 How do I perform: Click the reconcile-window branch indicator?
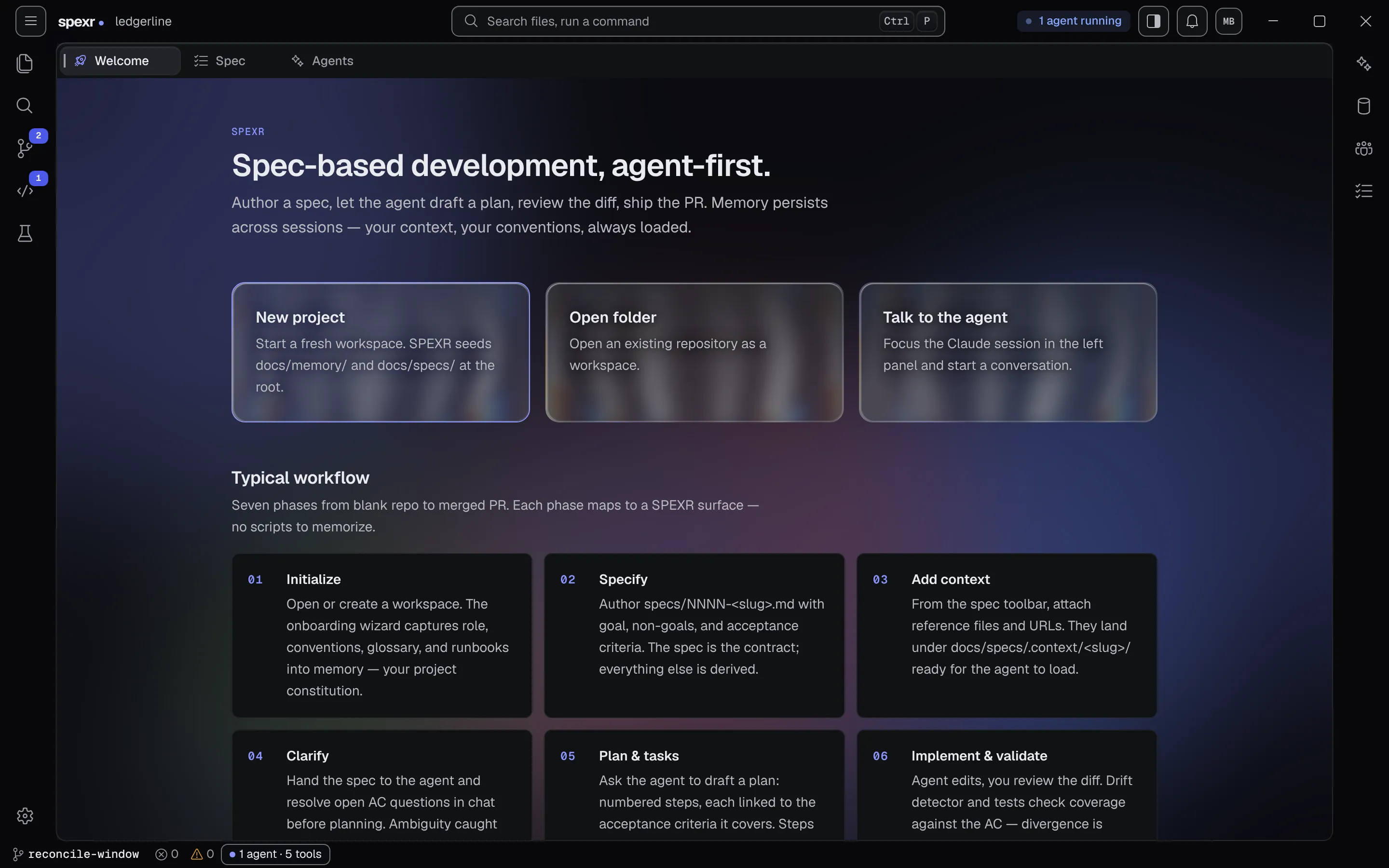point(76,854)
